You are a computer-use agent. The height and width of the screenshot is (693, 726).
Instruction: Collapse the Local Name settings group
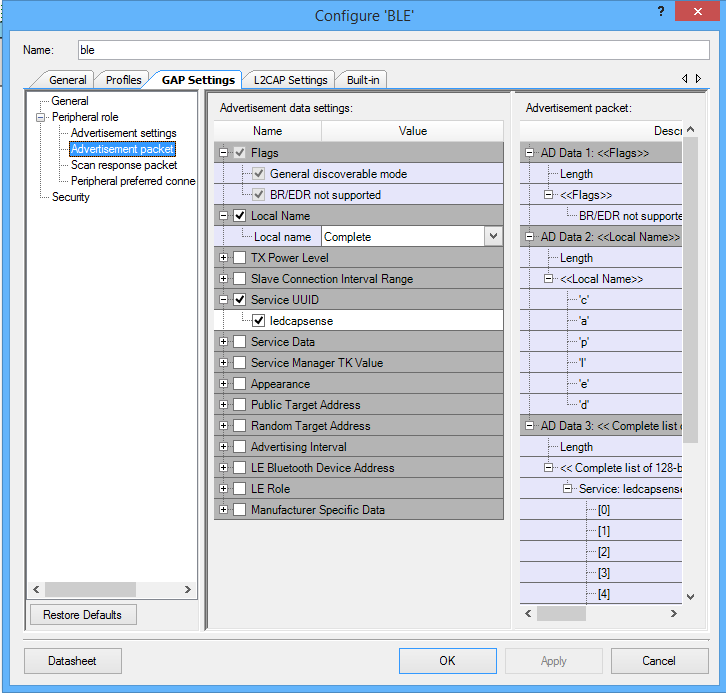(x=223, y=216)
